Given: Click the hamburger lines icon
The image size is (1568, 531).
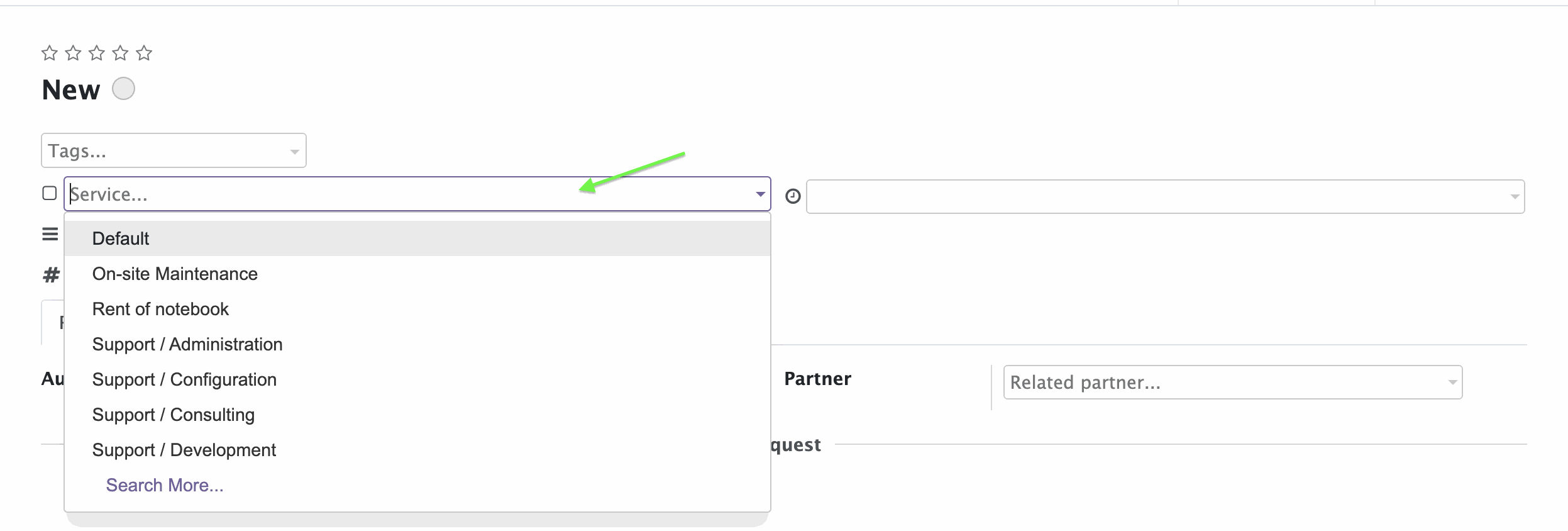Looking at the screenshot, I should pyautogui.click(x=50, y=235).
